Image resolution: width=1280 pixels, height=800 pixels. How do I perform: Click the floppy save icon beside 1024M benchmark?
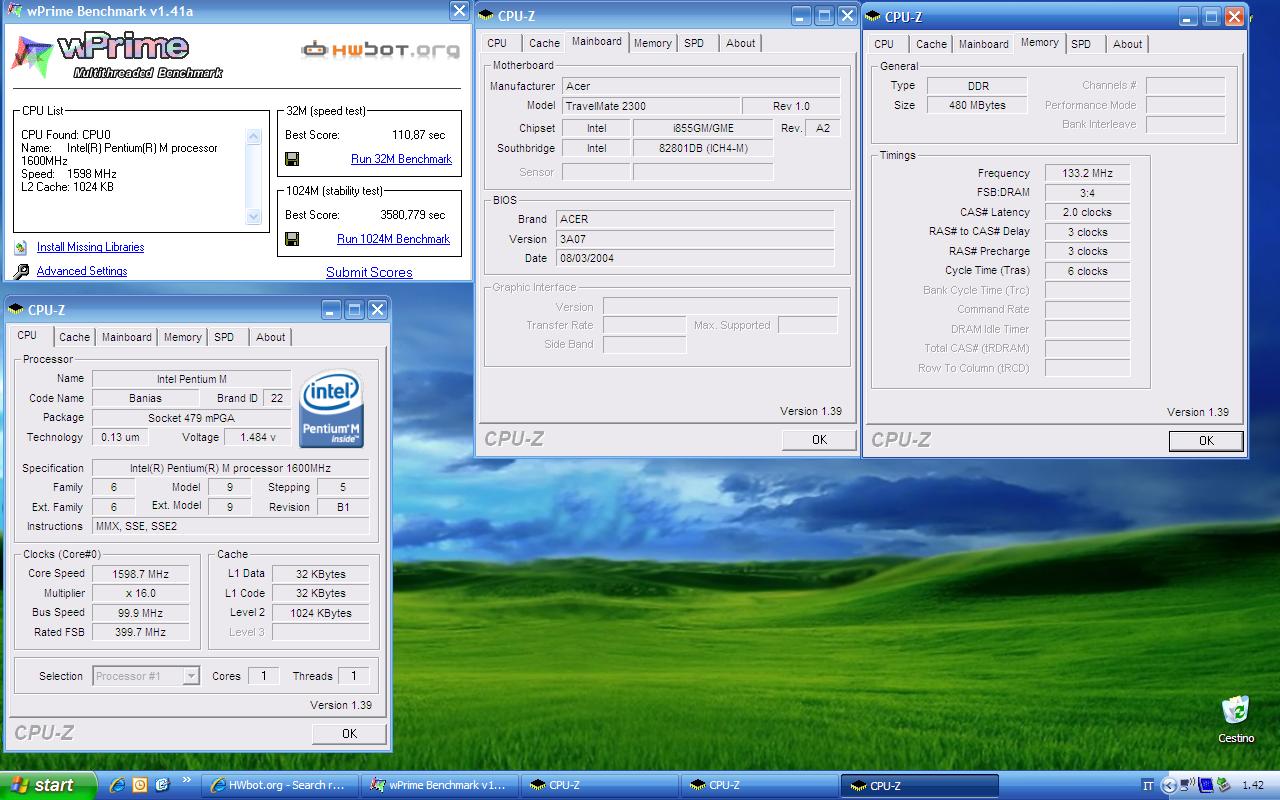[x=292, y=239]
